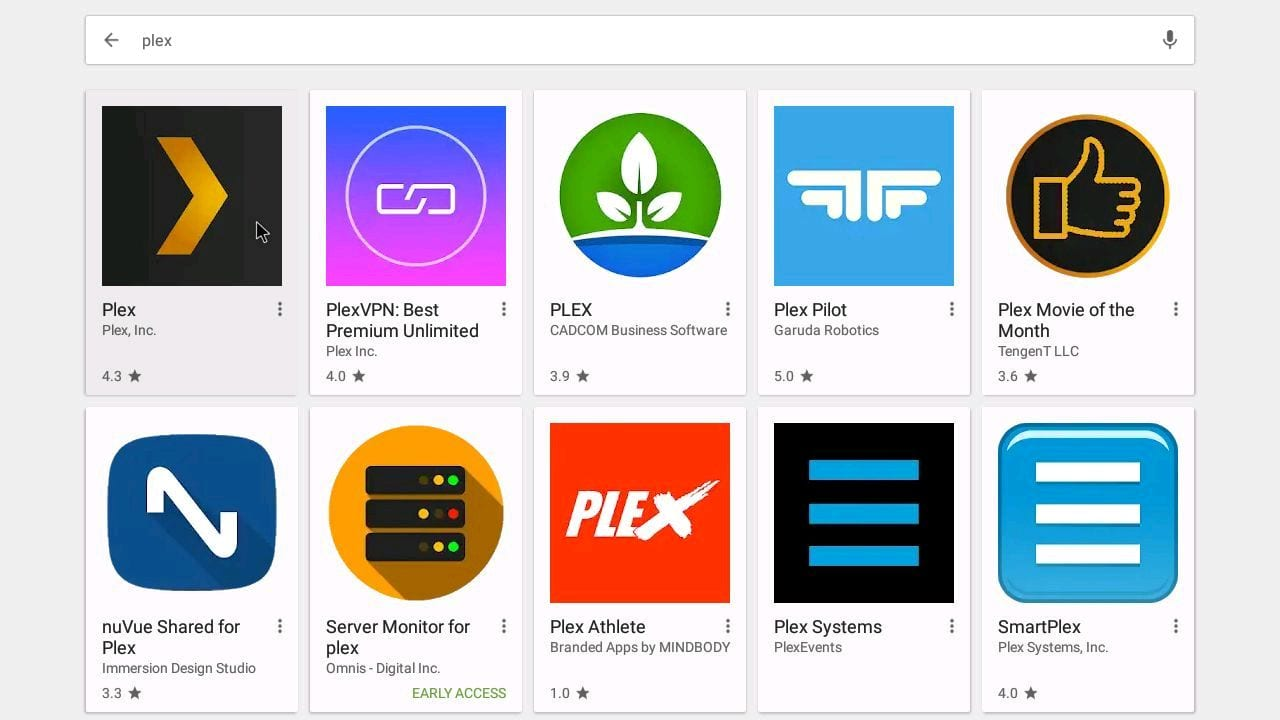Click the 3.3 rating of nuVue Shared for Plex

coord(121,693)
